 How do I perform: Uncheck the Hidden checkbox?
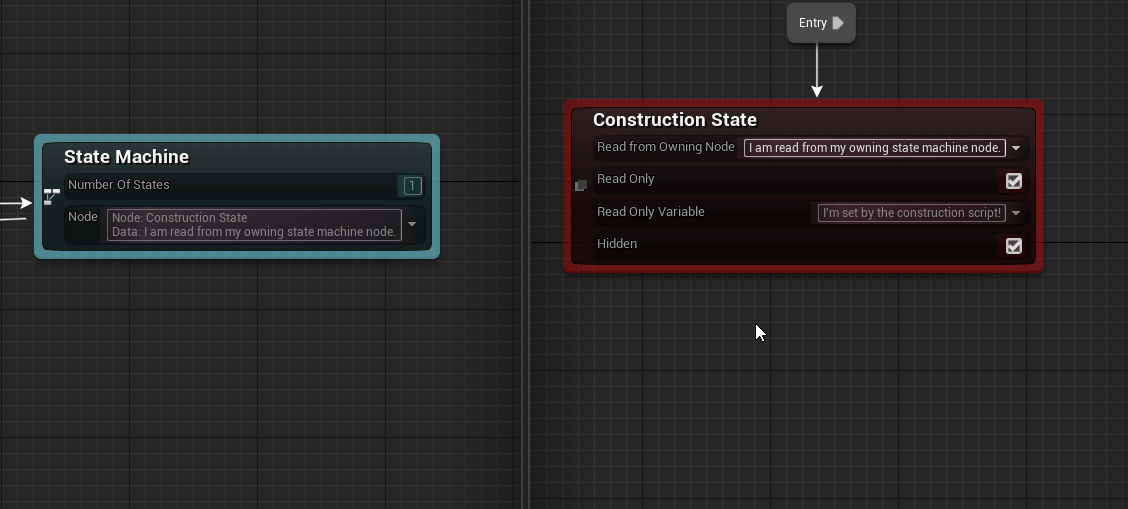1013,245
